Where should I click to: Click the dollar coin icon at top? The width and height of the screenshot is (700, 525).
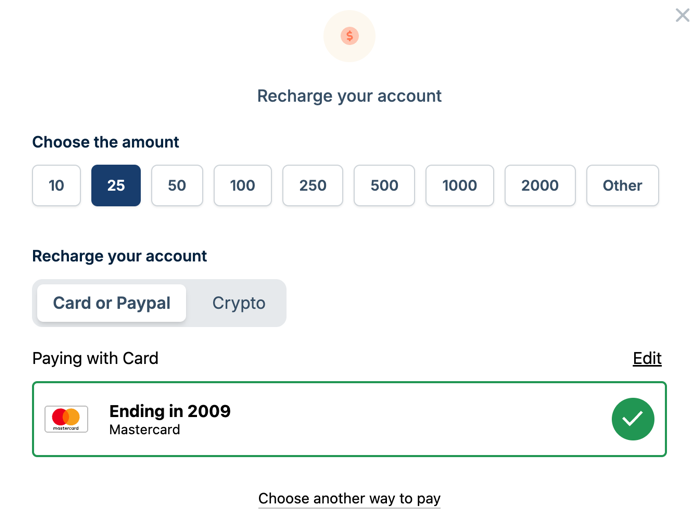point(349,36)
